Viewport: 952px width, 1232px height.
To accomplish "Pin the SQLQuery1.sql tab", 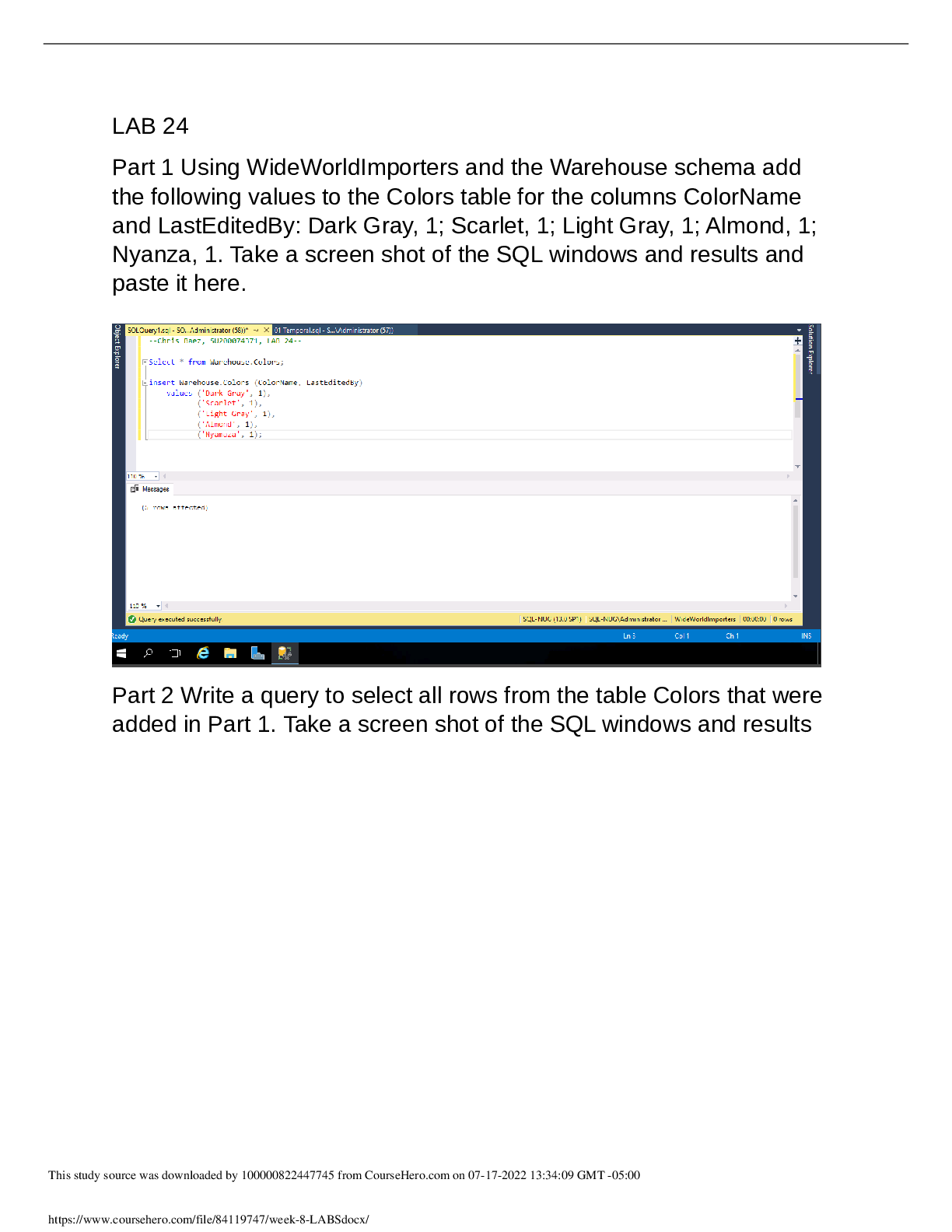I will [x=256, y=331].
